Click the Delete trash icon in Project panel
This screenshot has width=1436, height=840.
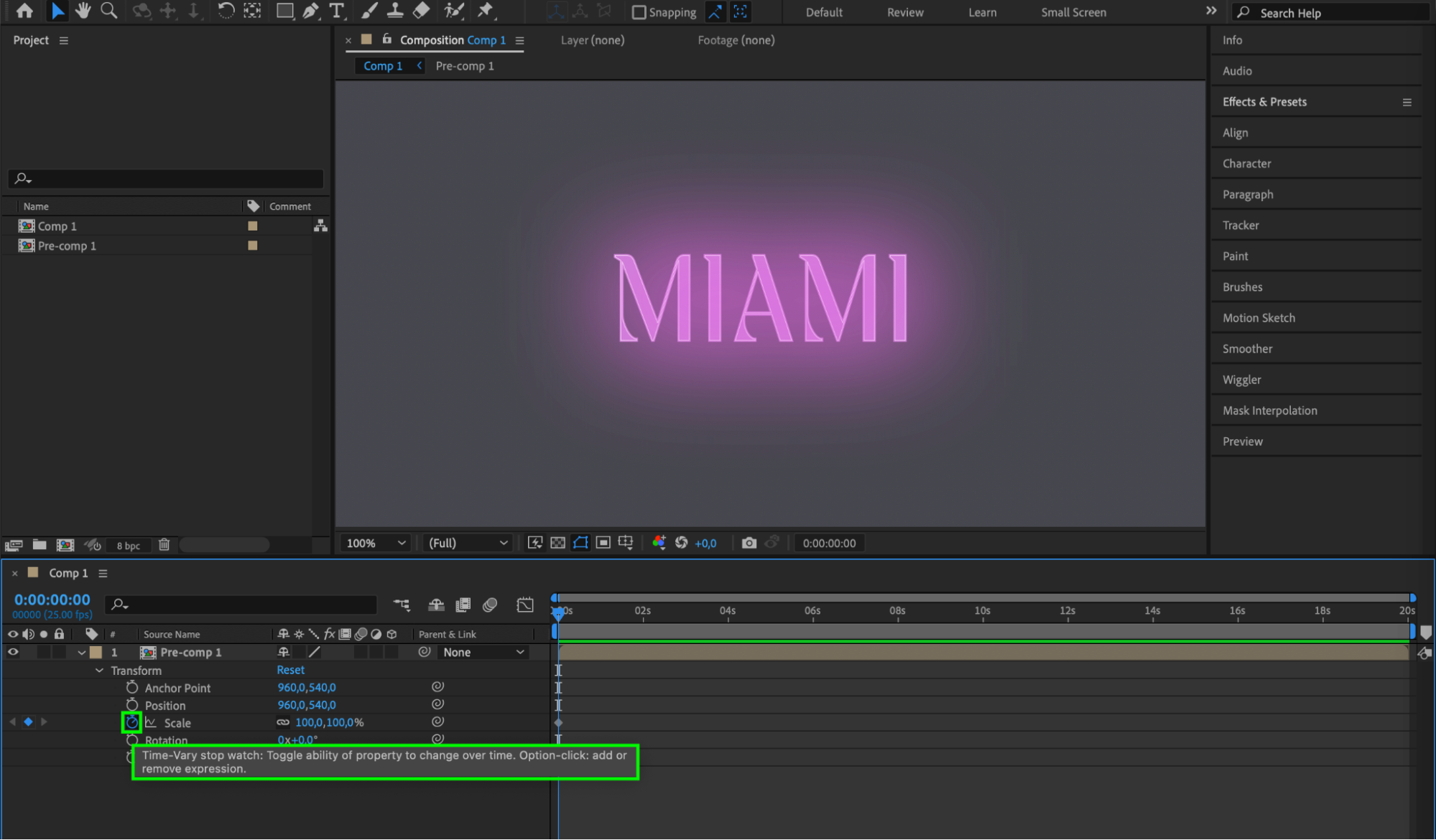[x=164, y=545]
